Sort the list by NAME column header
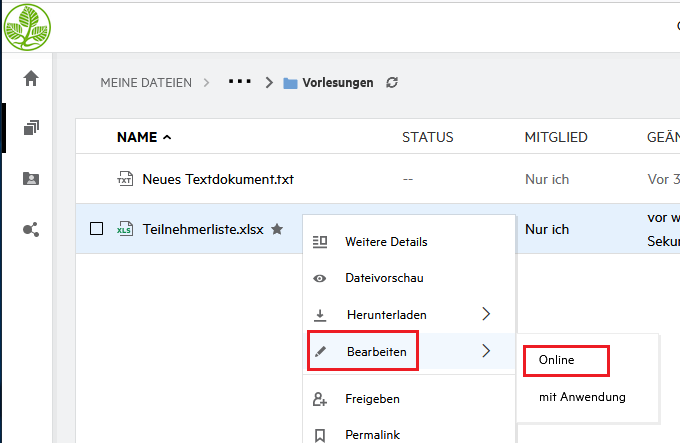 [x=138, y=137]
